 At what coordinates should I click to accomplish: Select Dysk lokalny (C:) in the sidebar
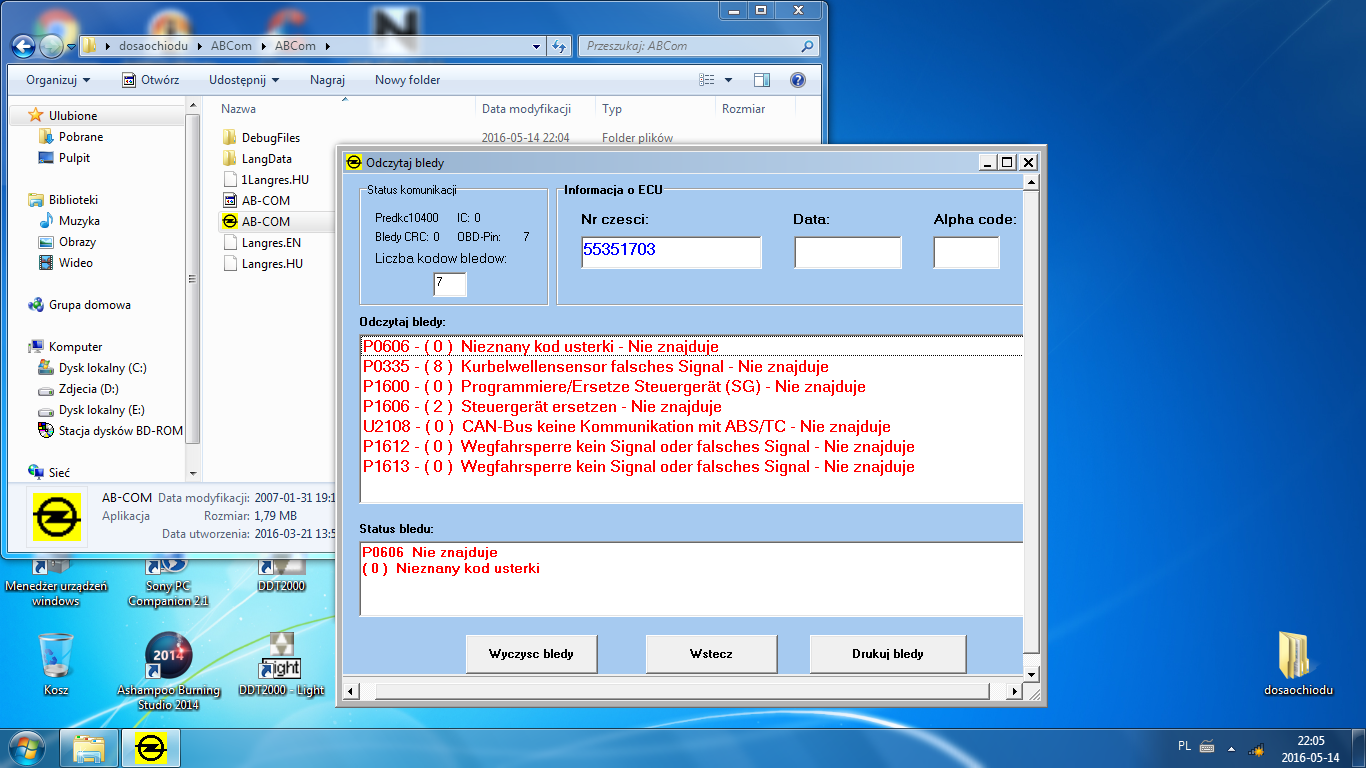coord(102,368)
